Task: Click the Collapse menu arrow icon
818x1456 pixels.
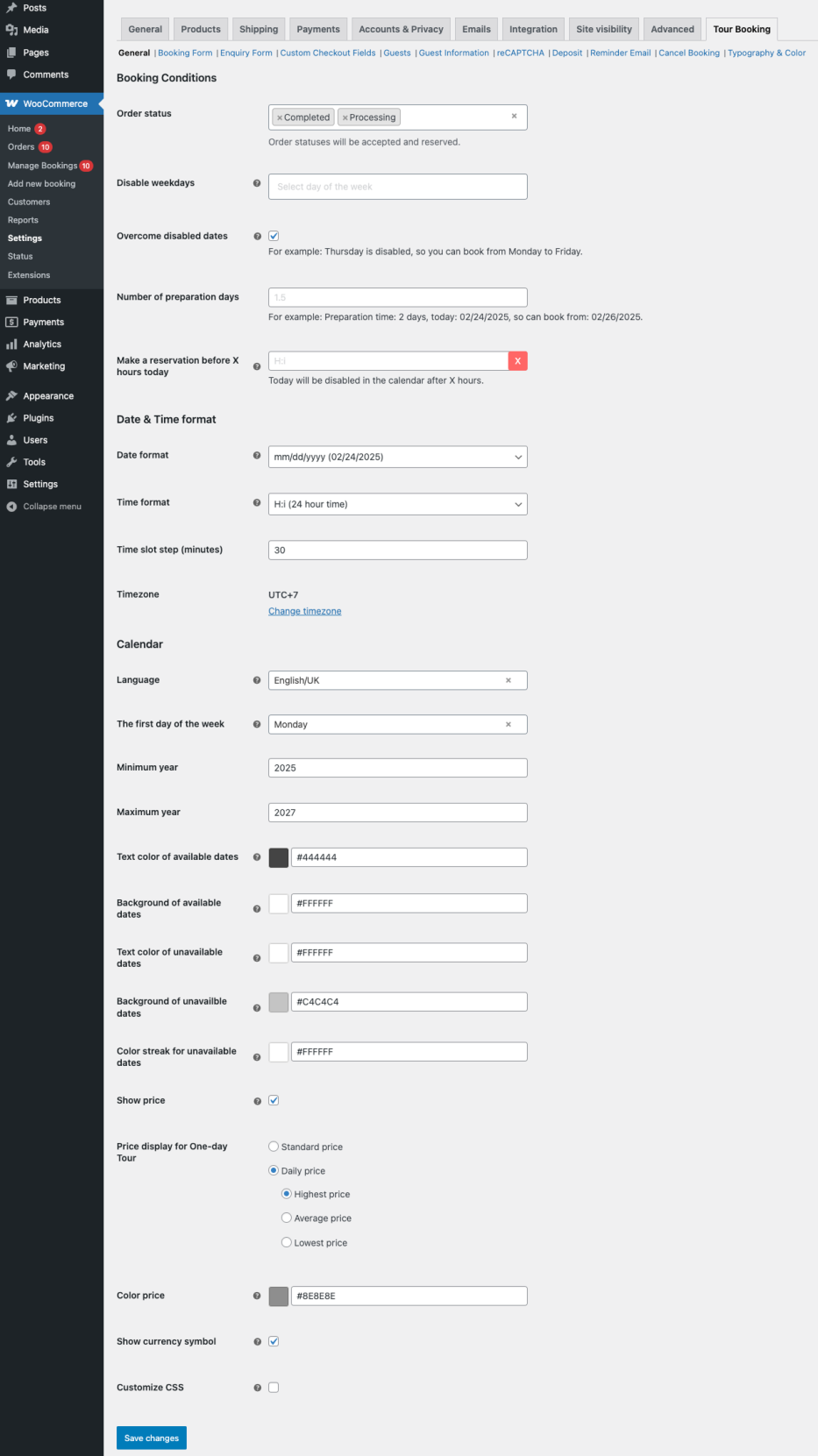Action: pyautogui.click(x=11, y=507)
